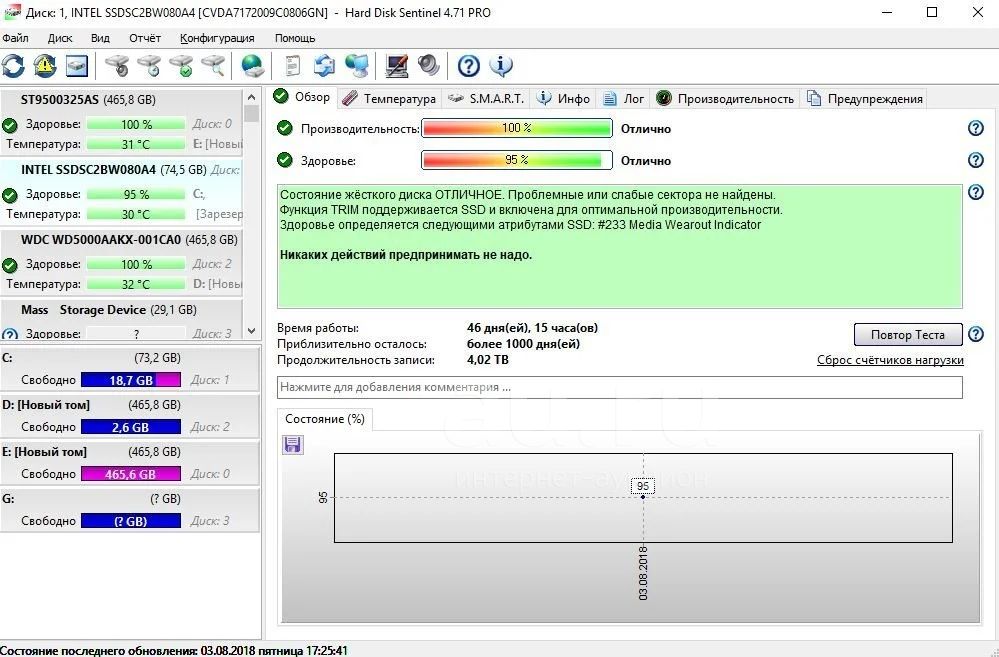Viewport: 999px width, 657px height.
Task: Click disk list scrollbar up arrow
Action: (251, 97)
